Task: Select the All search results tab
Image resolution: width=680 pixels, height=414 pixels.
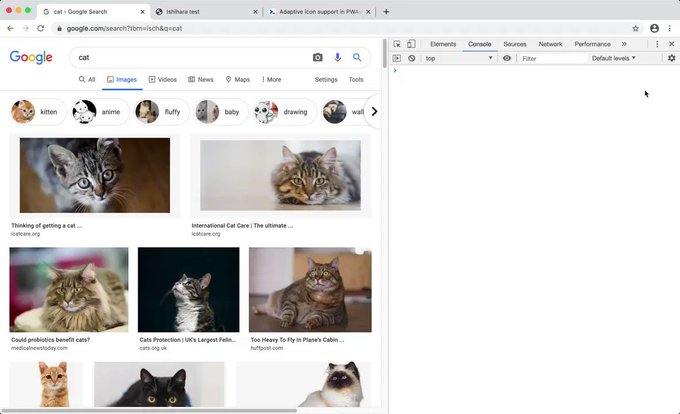Action: coord(87,79)
